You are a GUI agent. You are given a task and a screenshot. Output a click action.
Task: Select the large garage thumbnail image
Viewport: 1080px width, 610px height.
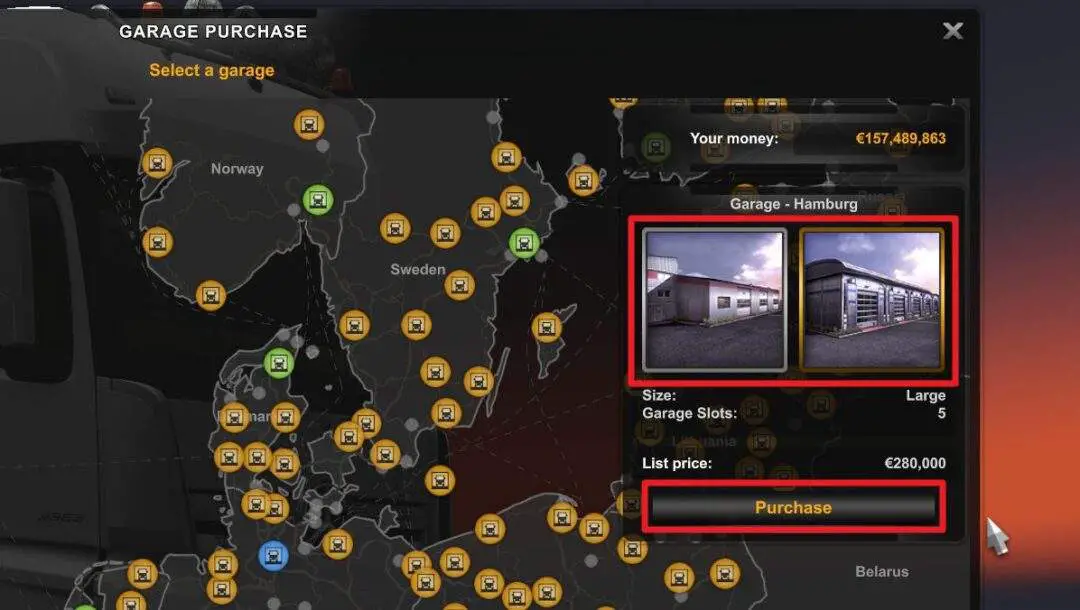pos(872,299)
